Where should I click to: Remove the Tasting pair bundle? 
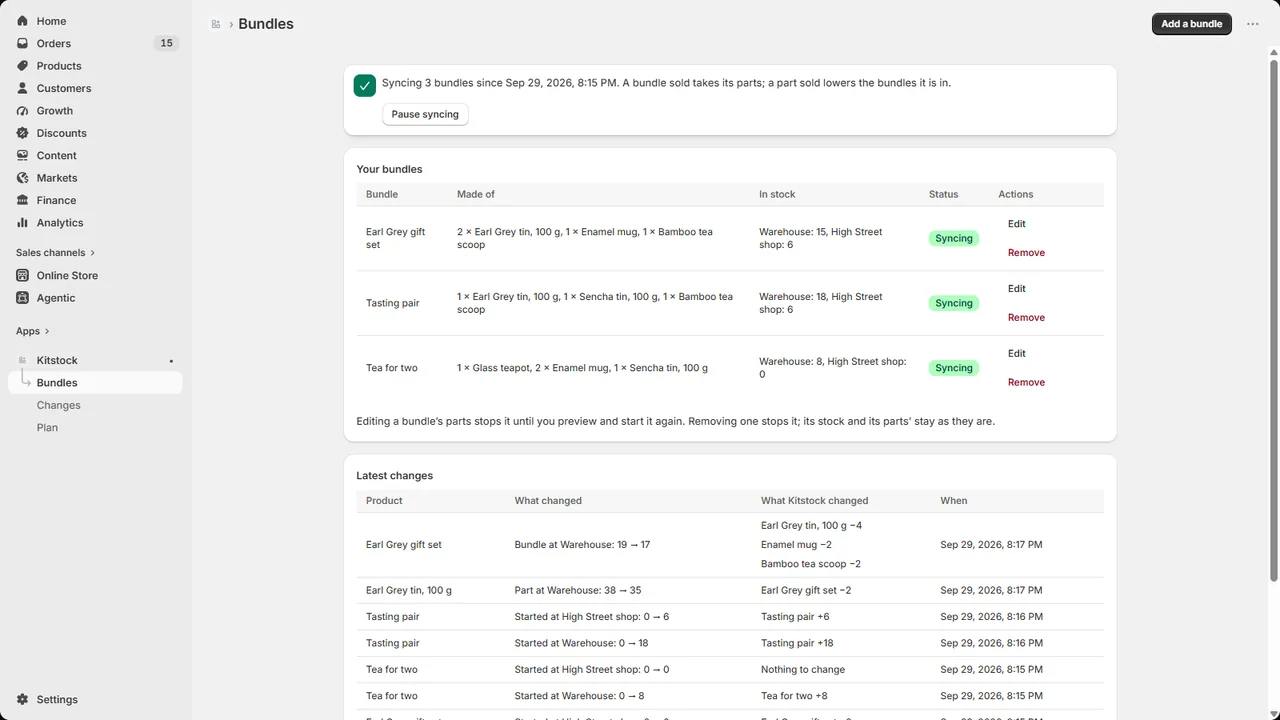tap(1026, 318)
